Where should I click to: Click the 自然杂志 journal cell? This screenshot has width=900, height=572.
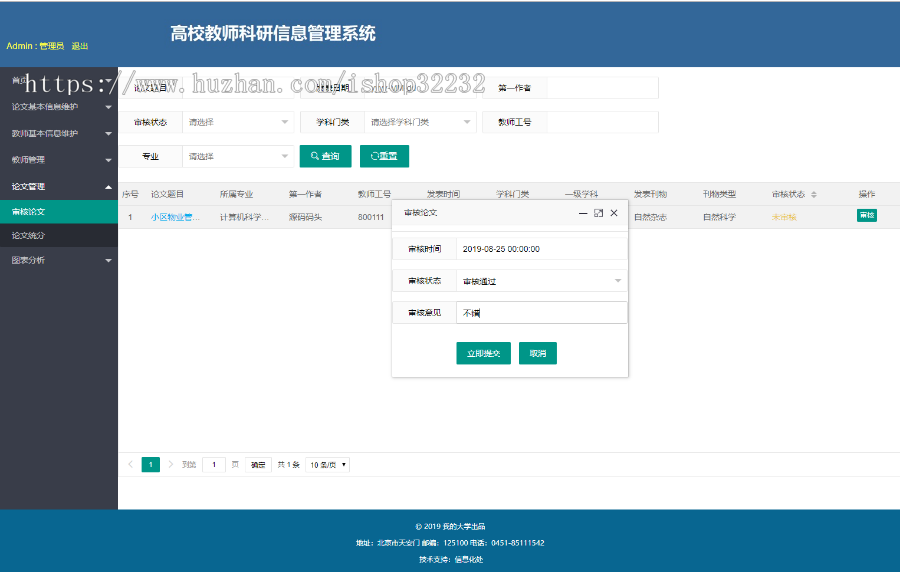click(650, 217)
